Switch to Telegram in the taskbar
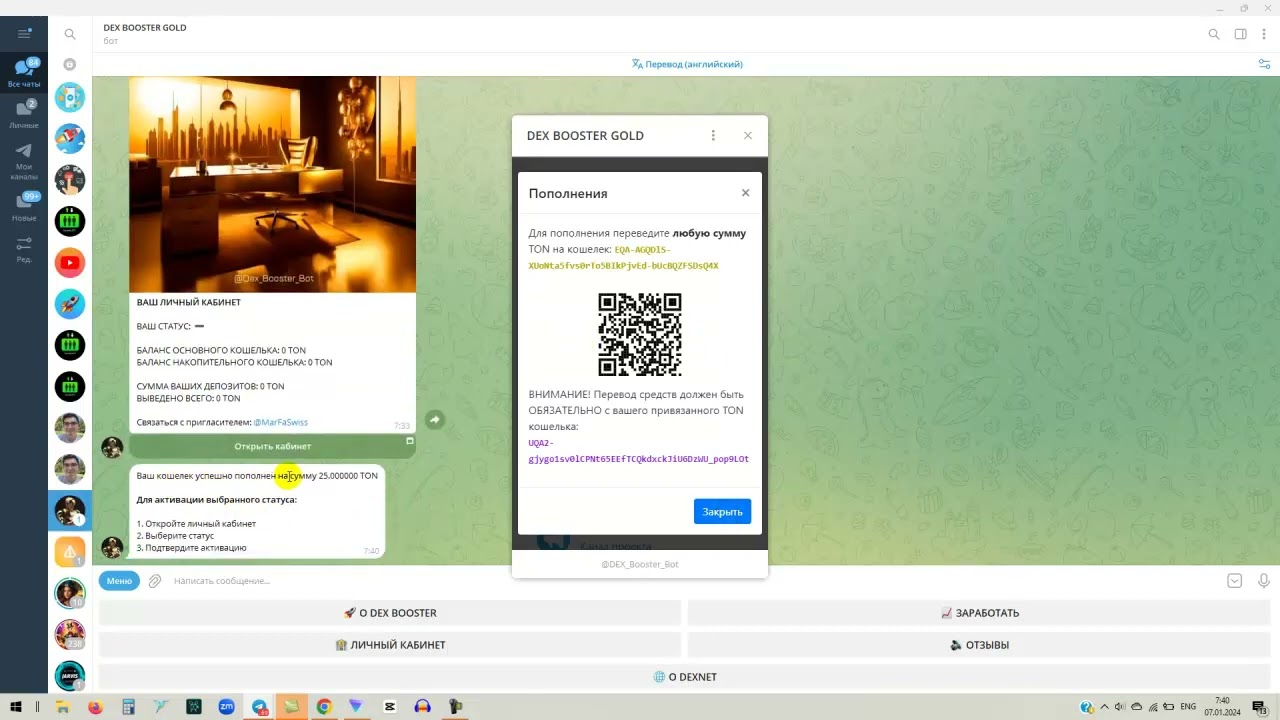 pyautogui.click(x=259, y=707)
